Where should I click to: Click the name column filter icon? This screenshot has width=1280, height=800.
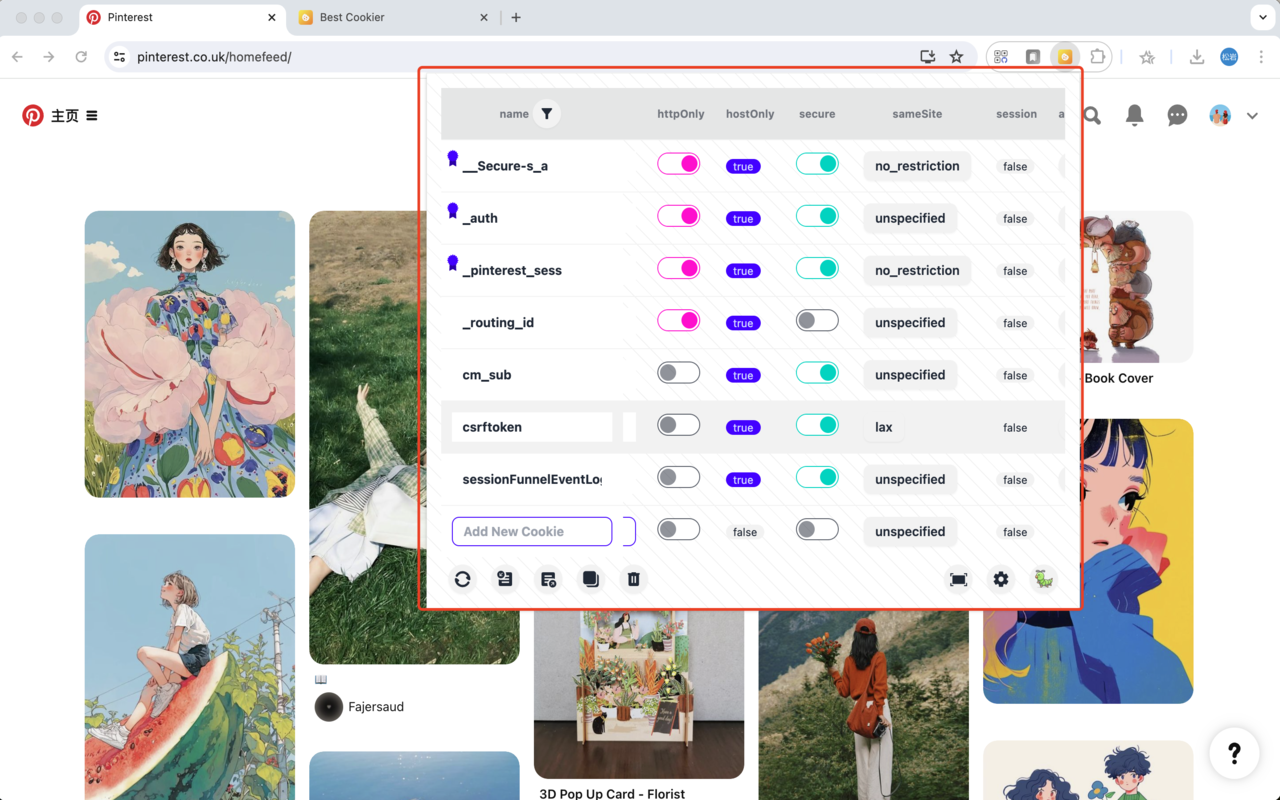point(546,114)
